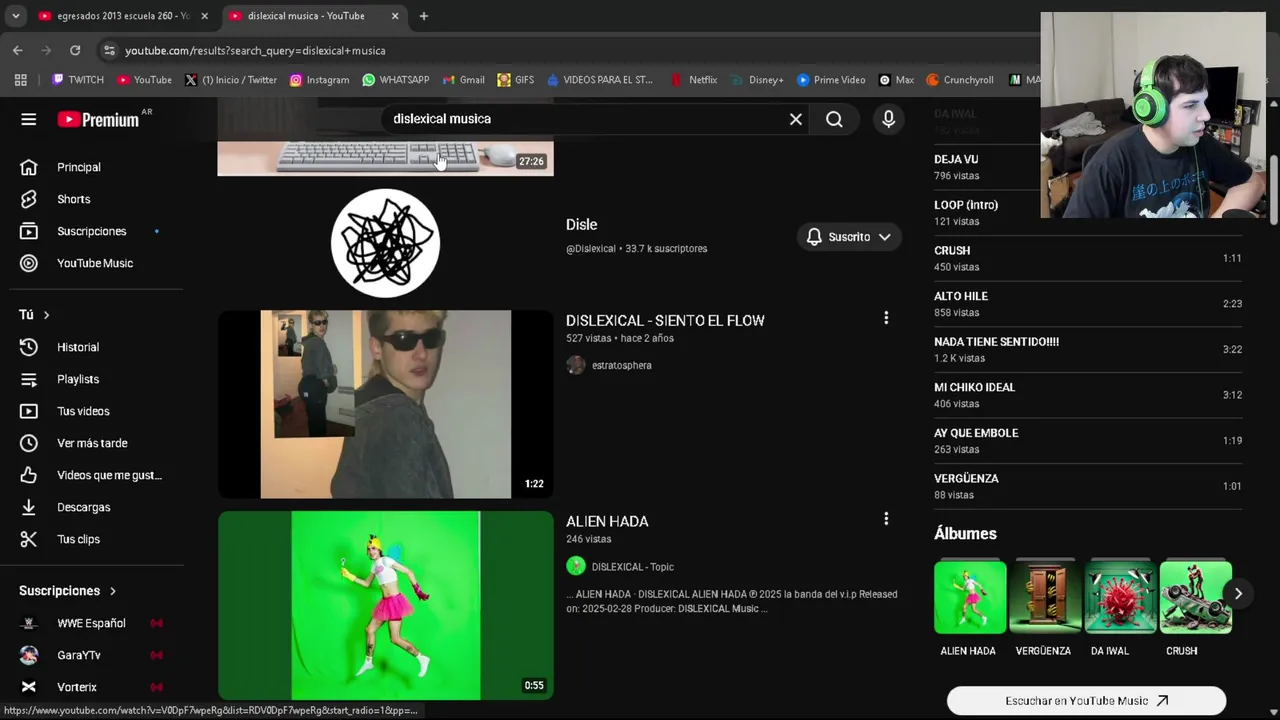Click the browser back arrow
This screenshot has width=1280, height=720.
coord(17,50)
